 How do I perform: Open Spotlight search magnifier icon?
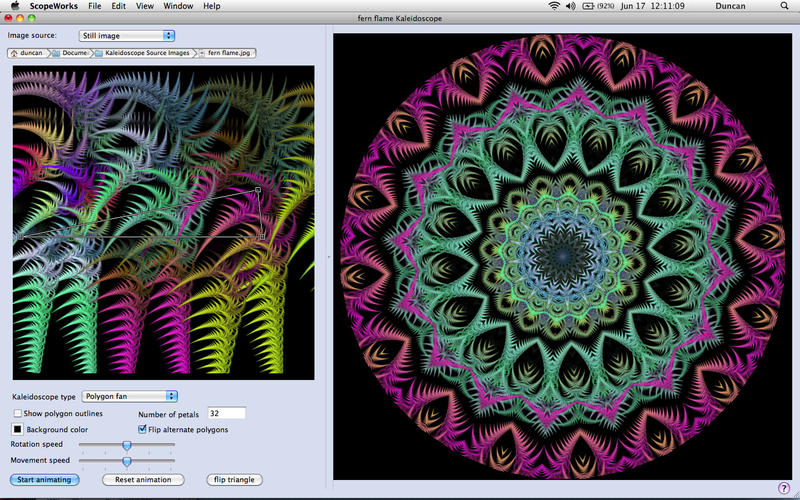(787, 6)
